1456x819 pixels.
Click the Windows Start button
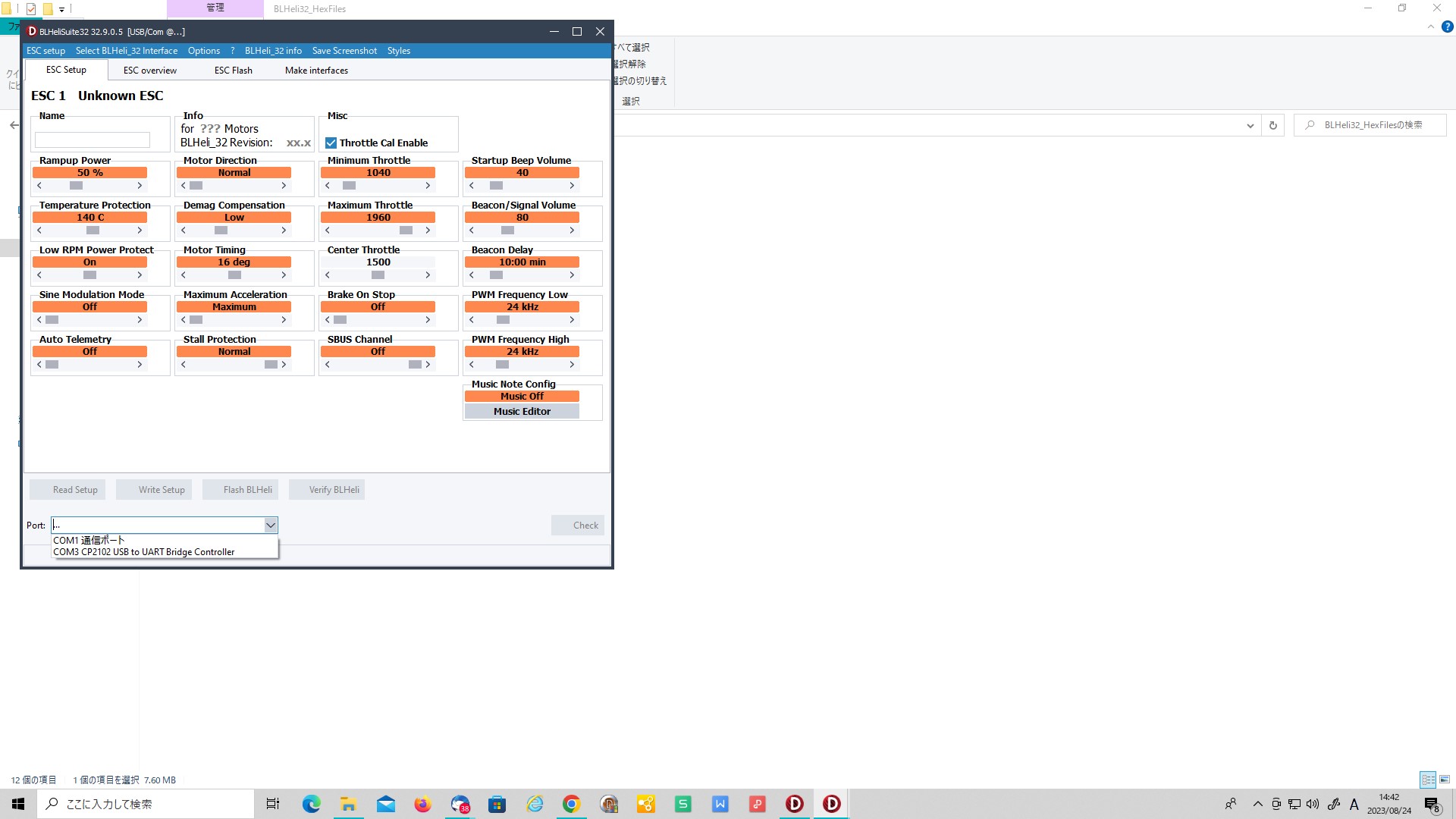[x=18, y=804]
